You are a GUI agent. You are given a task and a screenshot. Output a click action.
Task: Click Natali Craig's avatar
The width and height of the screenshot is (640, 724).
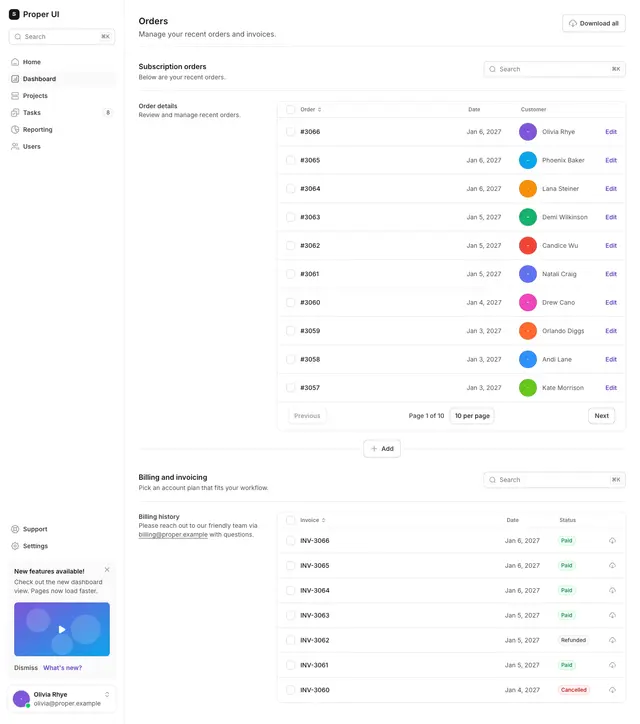(x=528, y=274)
